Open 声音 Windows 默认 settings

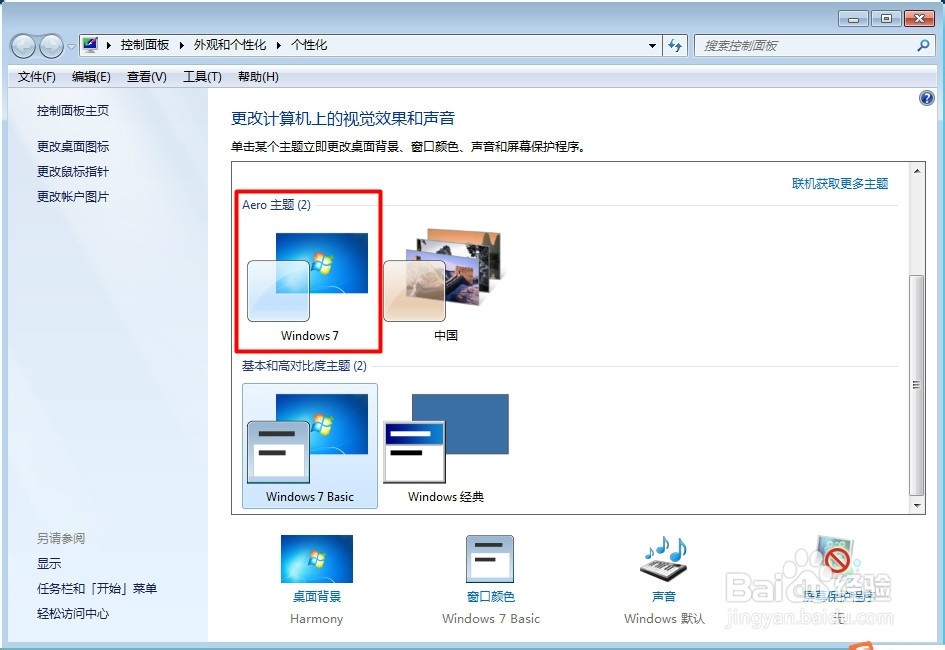pos(662,557)
